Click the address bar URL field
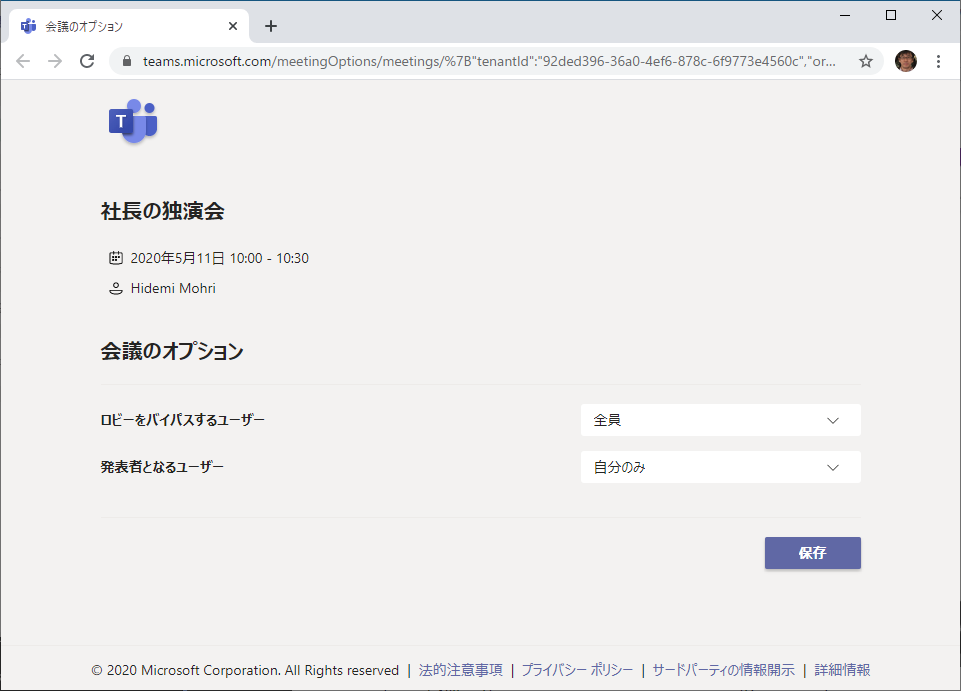 tap(490, 61)
